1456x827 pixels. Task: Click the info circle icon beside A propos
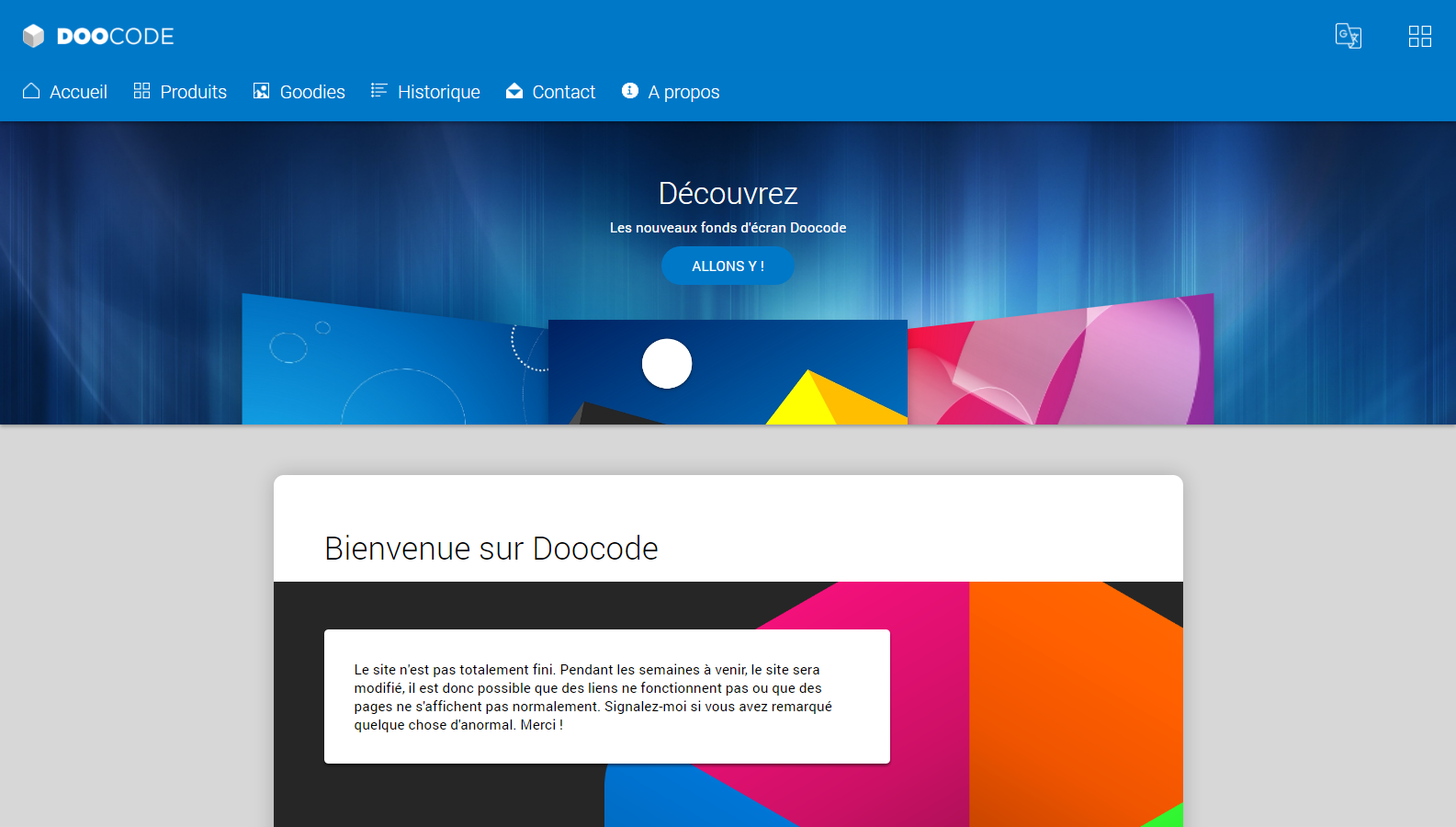click(x=629, y=90)
